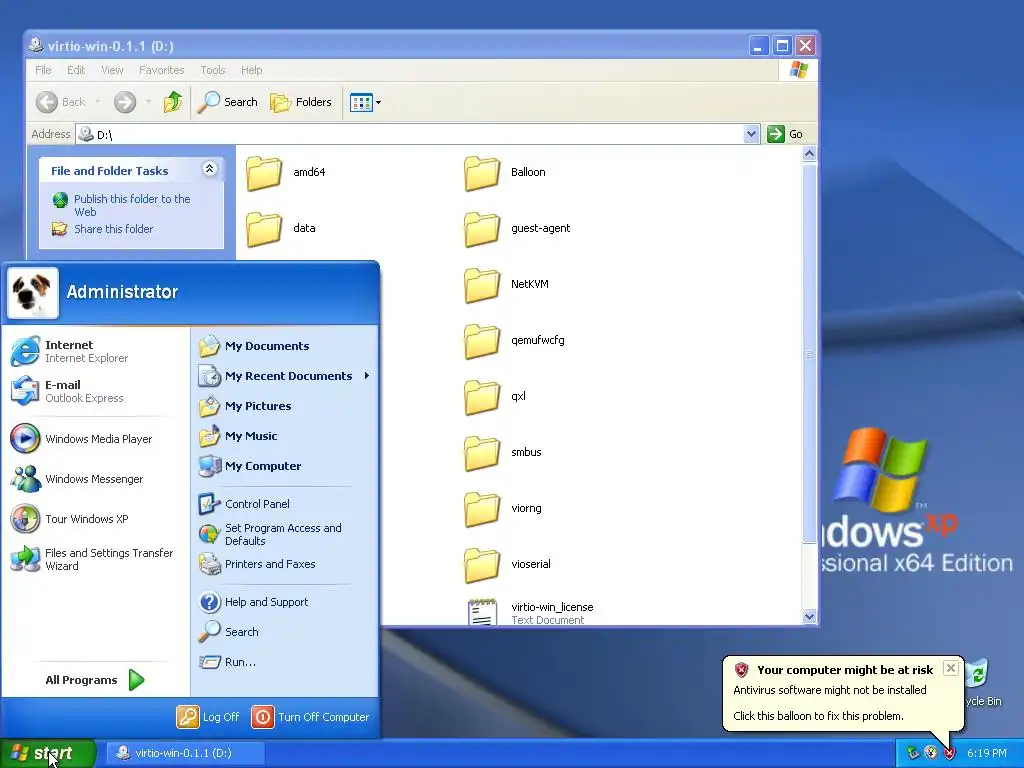
Task: Select virtio-win-0.1.1 (D:) taskbar button
Action: (x=184, y=753)
